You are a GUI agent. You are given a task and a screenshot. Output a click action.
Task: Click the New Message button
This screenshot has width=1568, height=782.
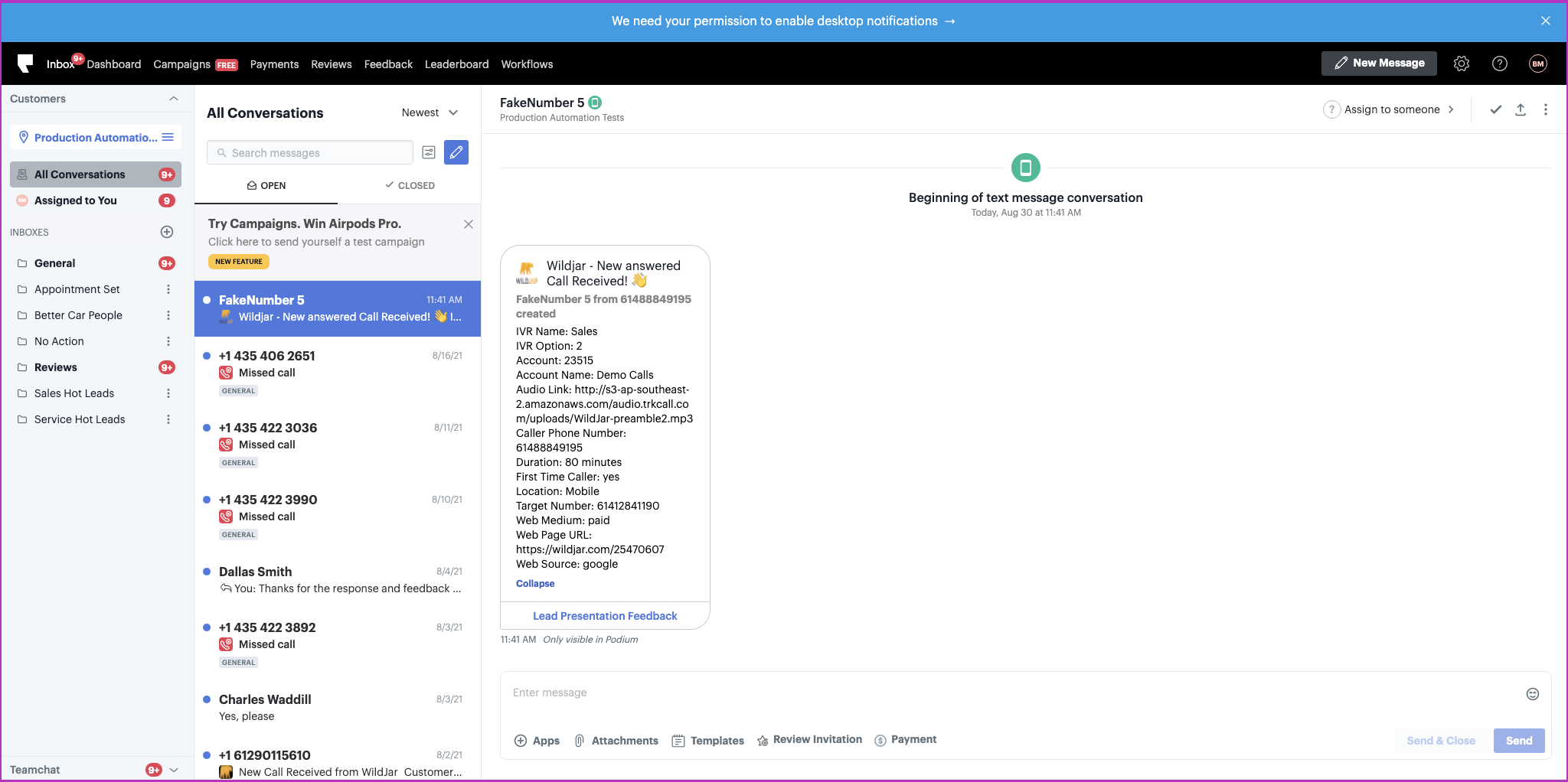click(x=1378, y=63)
